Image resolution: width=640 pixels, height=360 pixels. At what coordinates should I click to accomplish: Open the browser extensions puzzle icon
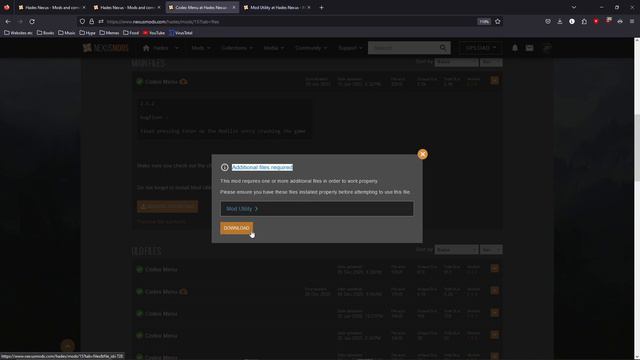point(584,21)
